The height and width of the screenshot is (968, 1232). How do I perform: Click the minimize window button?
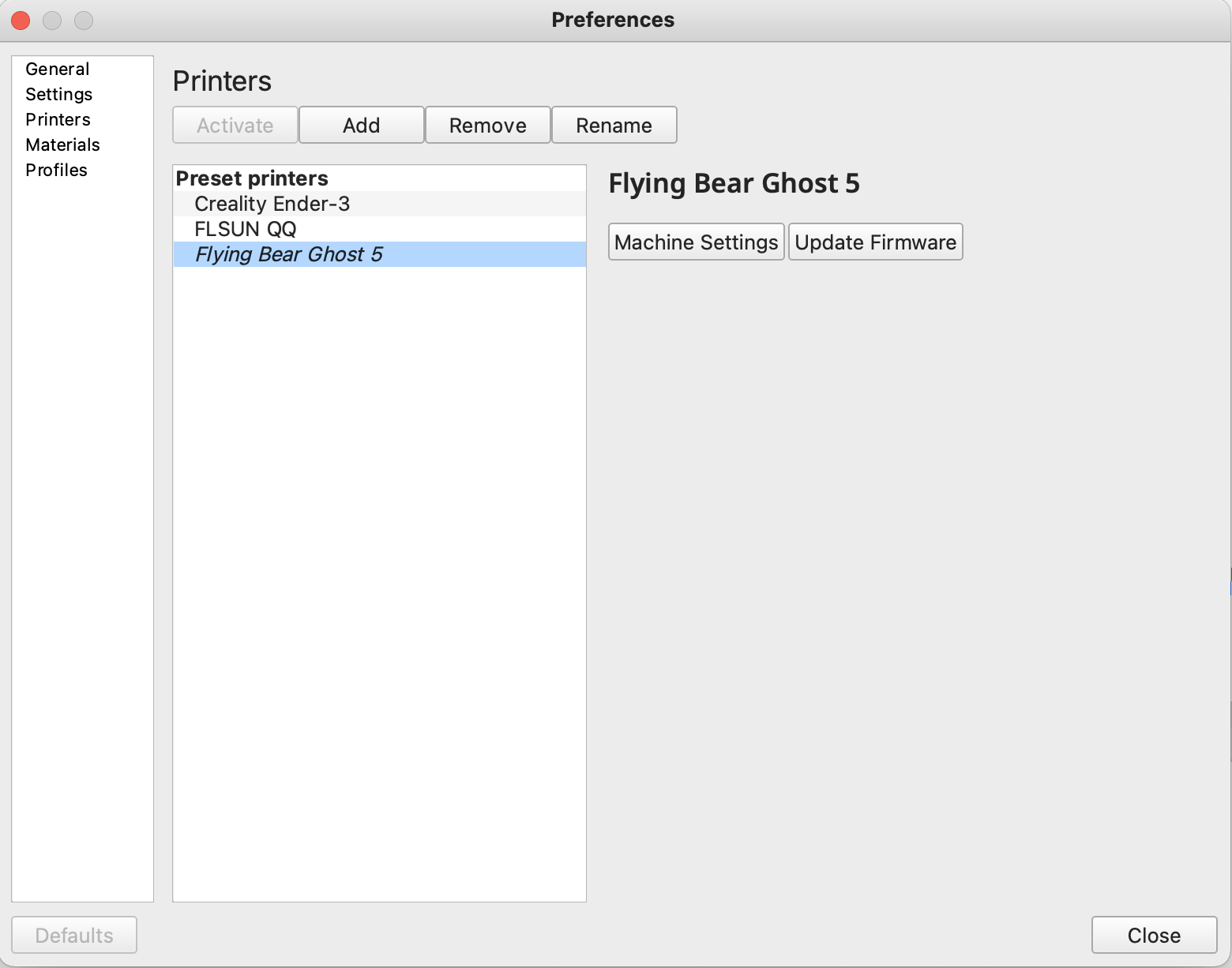52,21
